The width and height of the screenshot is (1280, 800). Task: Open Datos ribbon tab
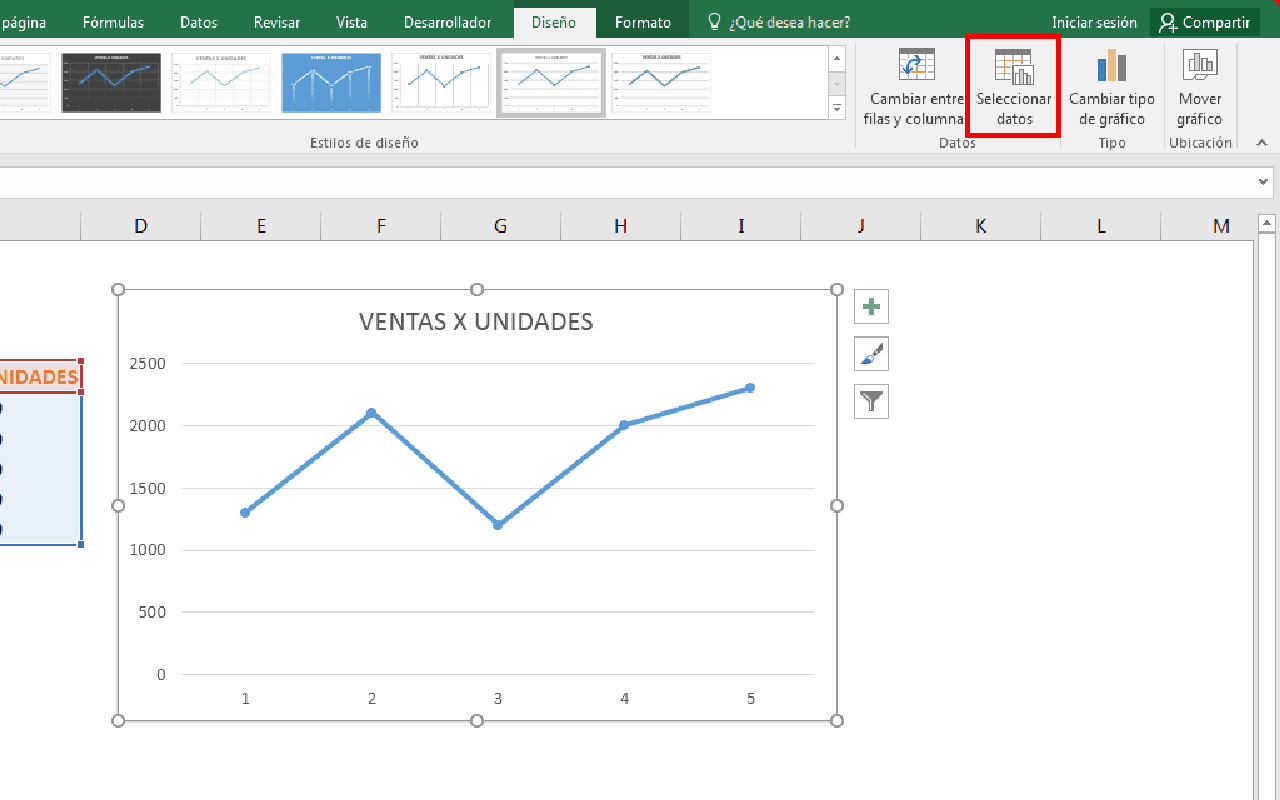tap(198, 22)
